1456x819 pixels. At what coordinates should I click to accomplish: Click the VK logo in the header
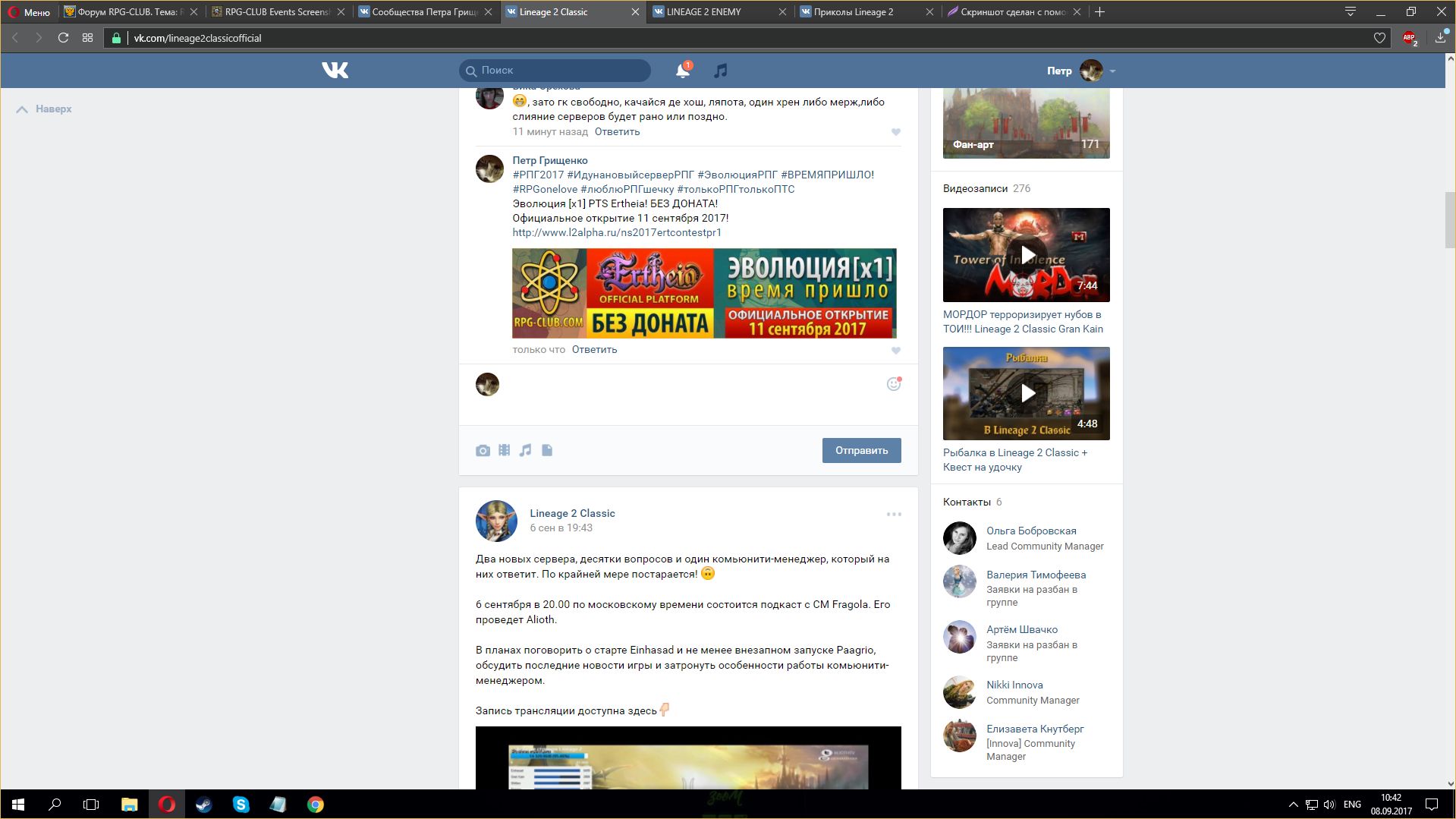(x=335, y=71)
